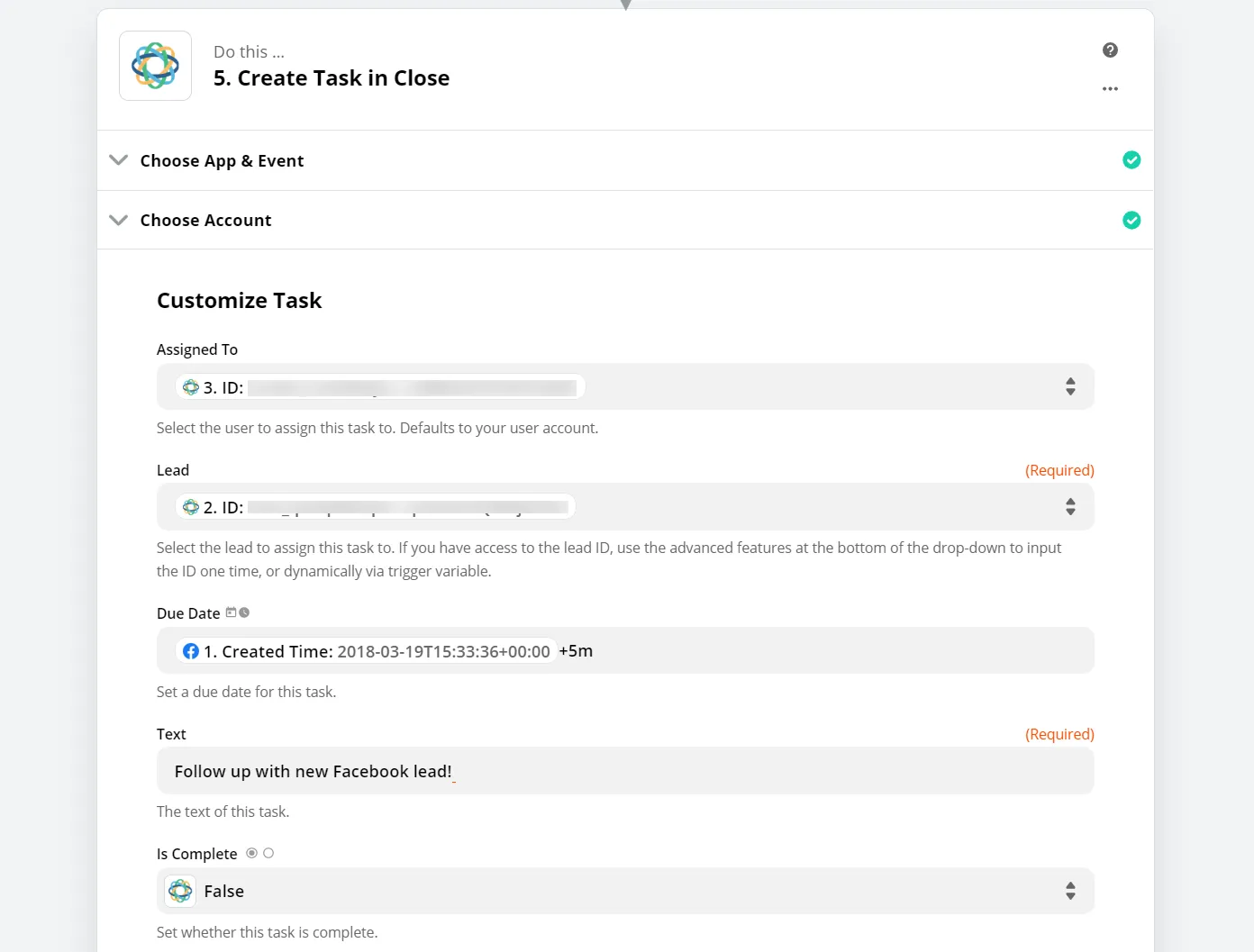Open the Lead dropdown arrows
This screenshot has width=1254, height=952.
[1070, 507]
